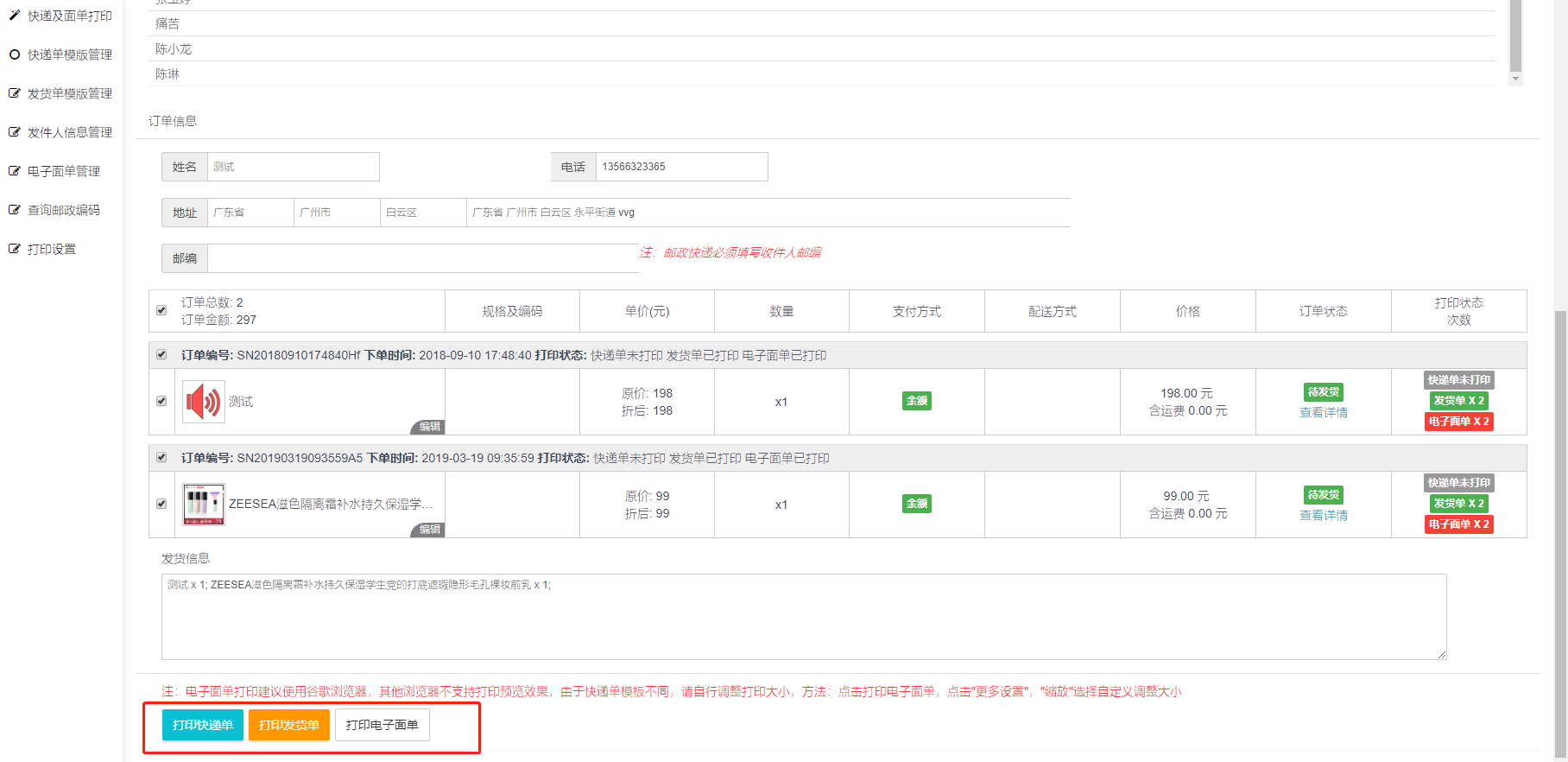
Task: Uncheck the 测试 product row checkbox
Action: (x=161, y=401)
